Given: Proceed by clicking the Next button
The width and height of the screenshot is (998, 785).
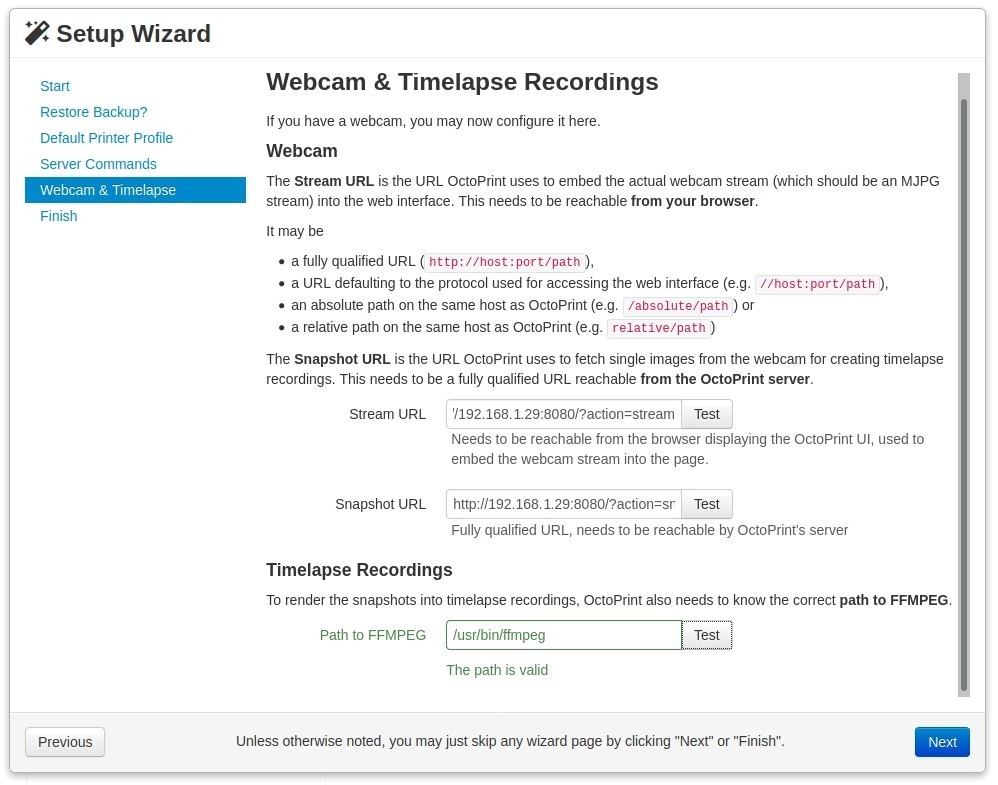Looking at the screenshot, I should [x=942, y=742].
